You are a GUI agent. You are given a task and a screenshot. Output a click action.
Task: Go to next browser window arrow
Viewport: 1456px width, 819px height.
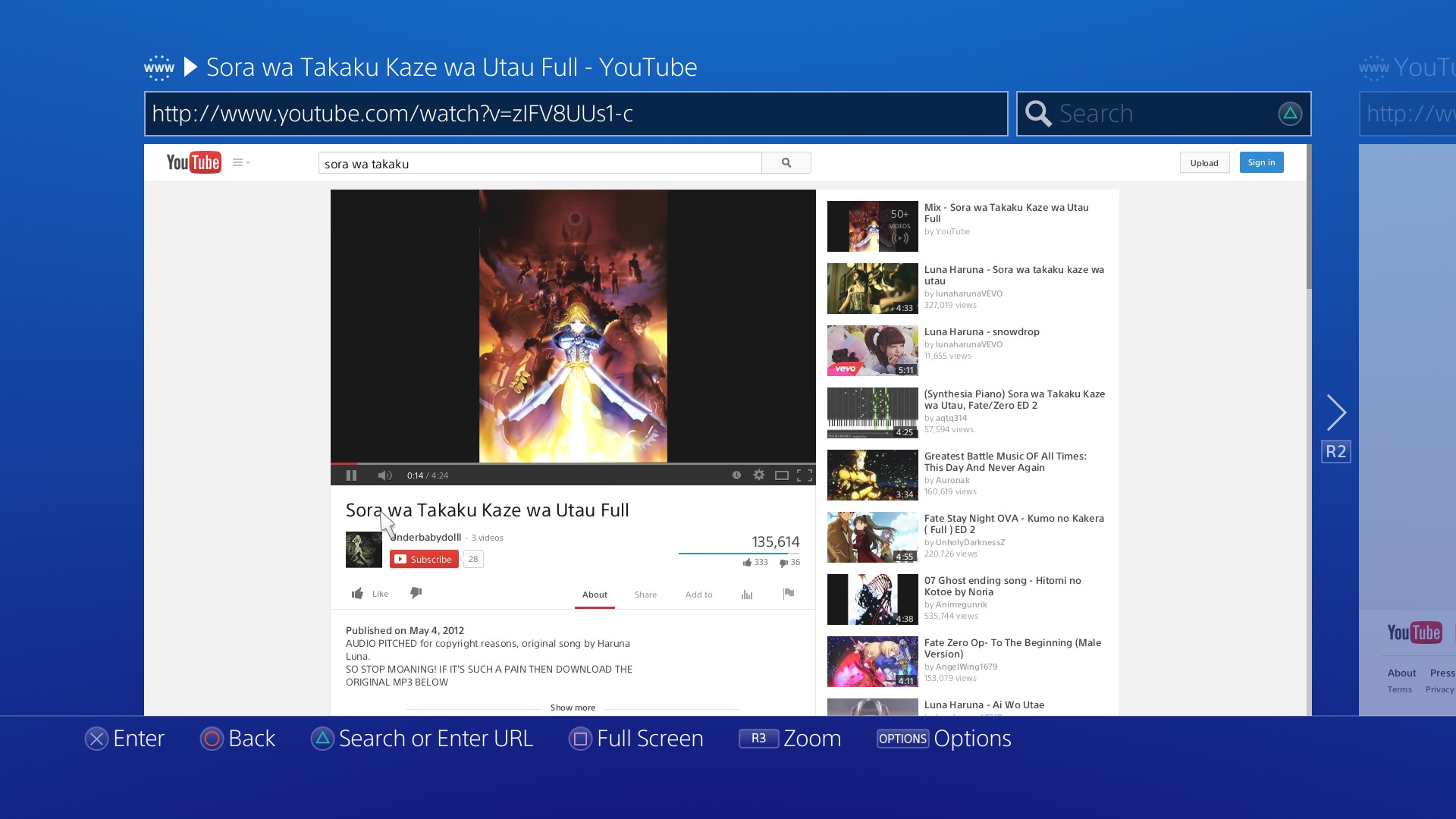click(x=1336, y=413)
